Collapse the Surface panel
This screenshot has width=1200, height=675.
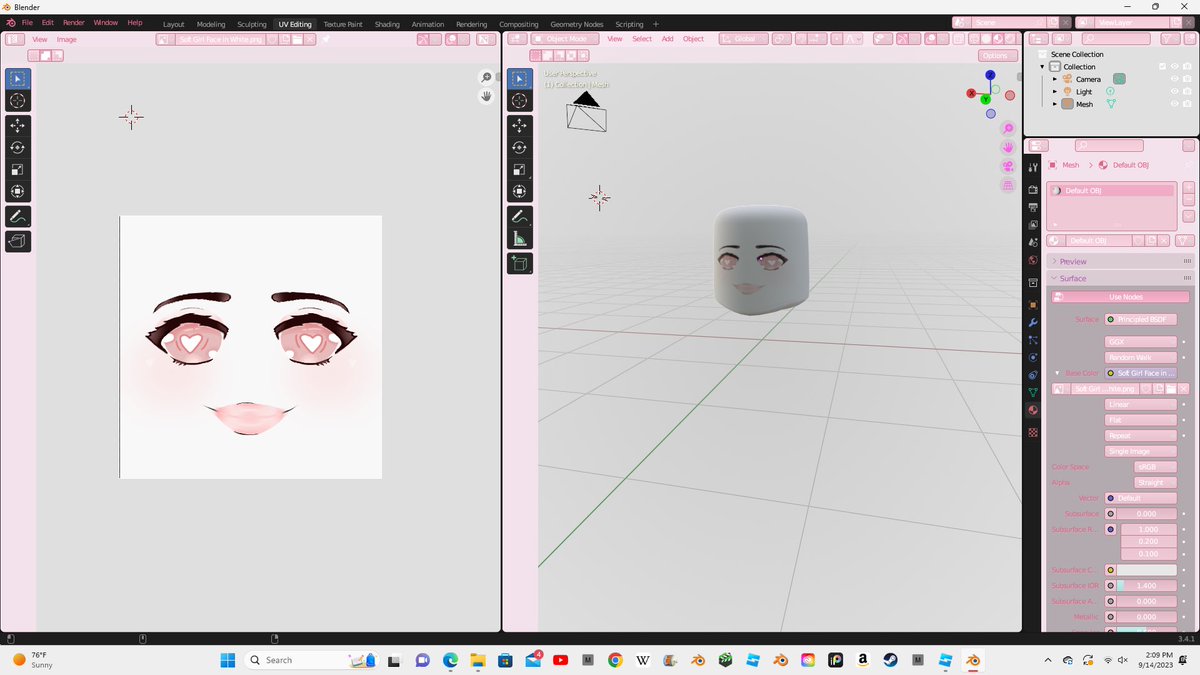(x=1120, y=278)
